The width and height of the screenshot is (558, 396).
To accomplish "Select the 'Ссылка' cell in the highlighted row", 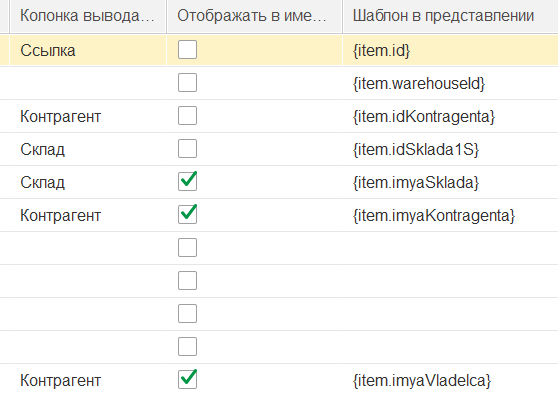I will click(x=88, y=50).
